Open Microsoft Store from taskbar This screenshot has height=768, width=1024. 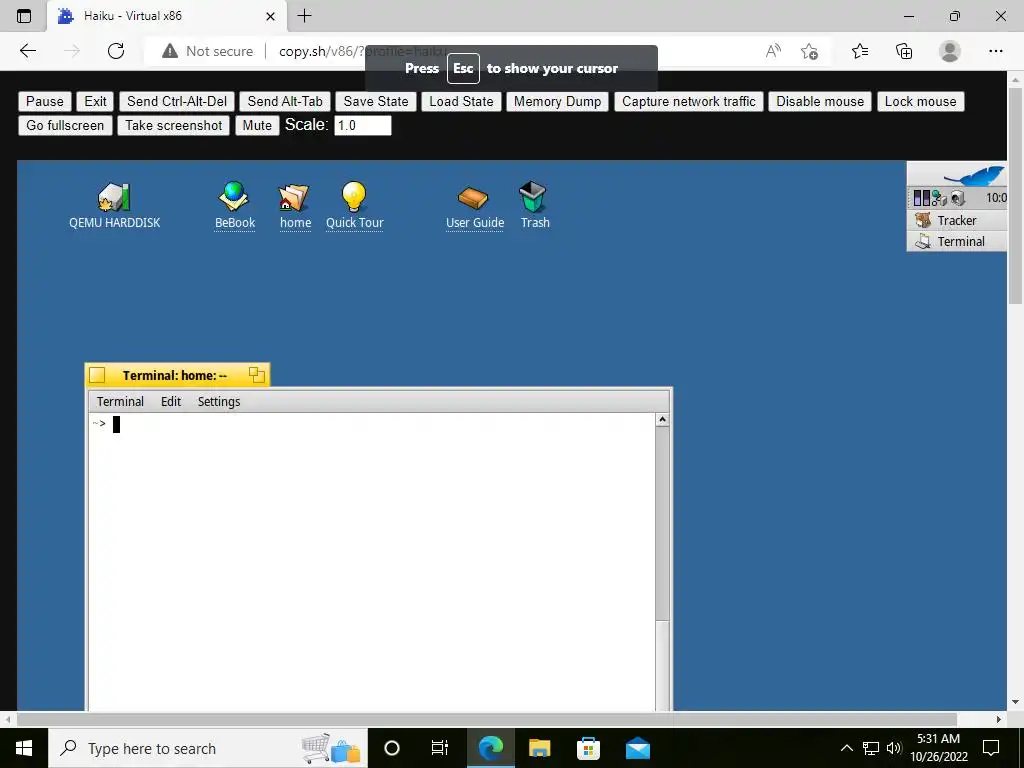pos(588,748)
